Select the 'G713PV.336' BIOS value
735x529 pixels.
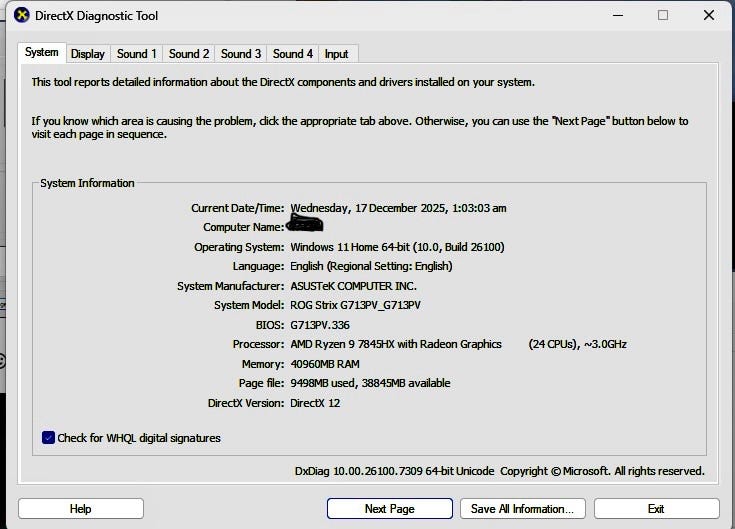point(320,325)
